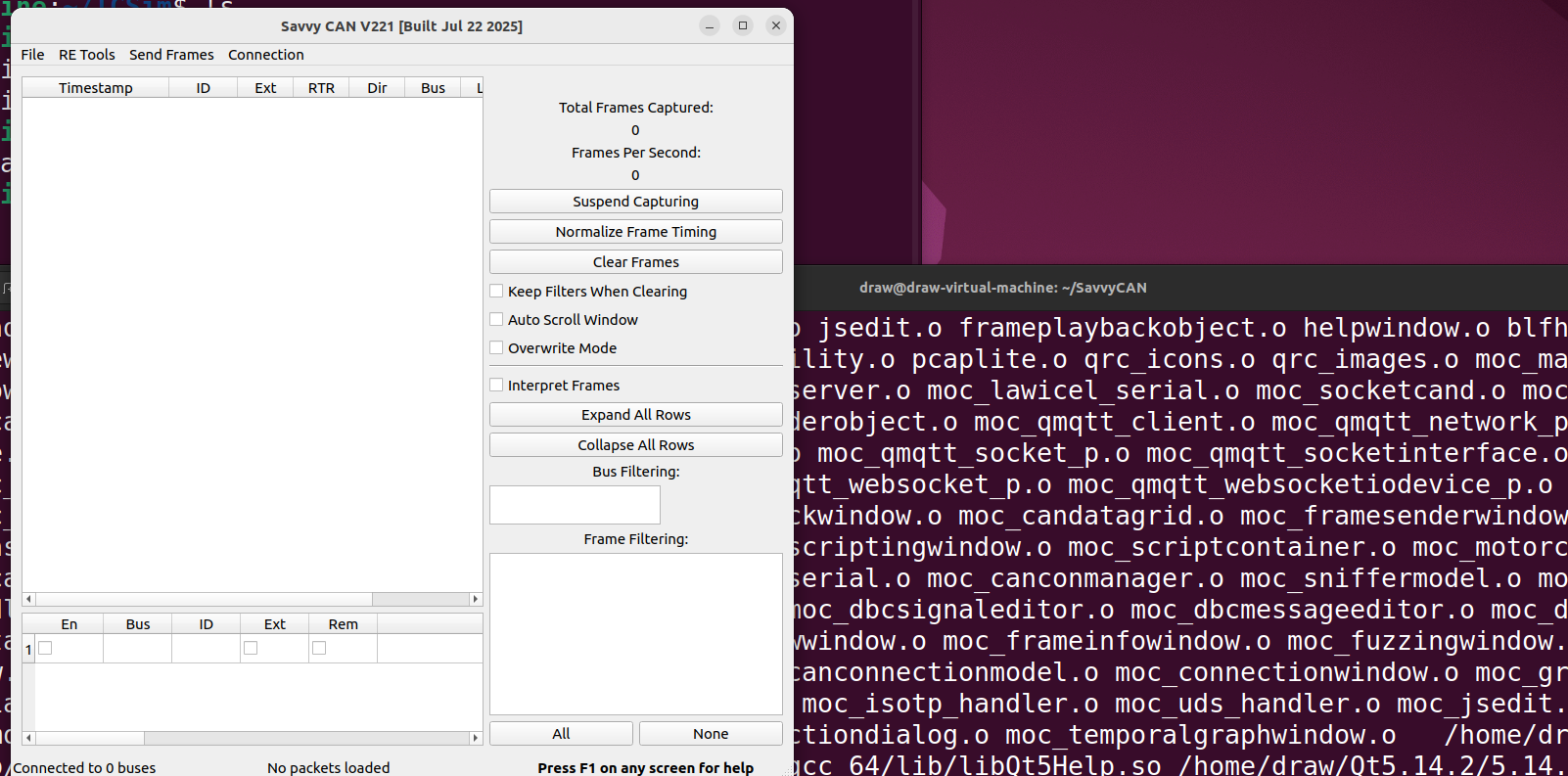The height and width of the screenshot is (776, 1568).
Task: Click the Bus column header in frame table
Action: coord(433,88)
